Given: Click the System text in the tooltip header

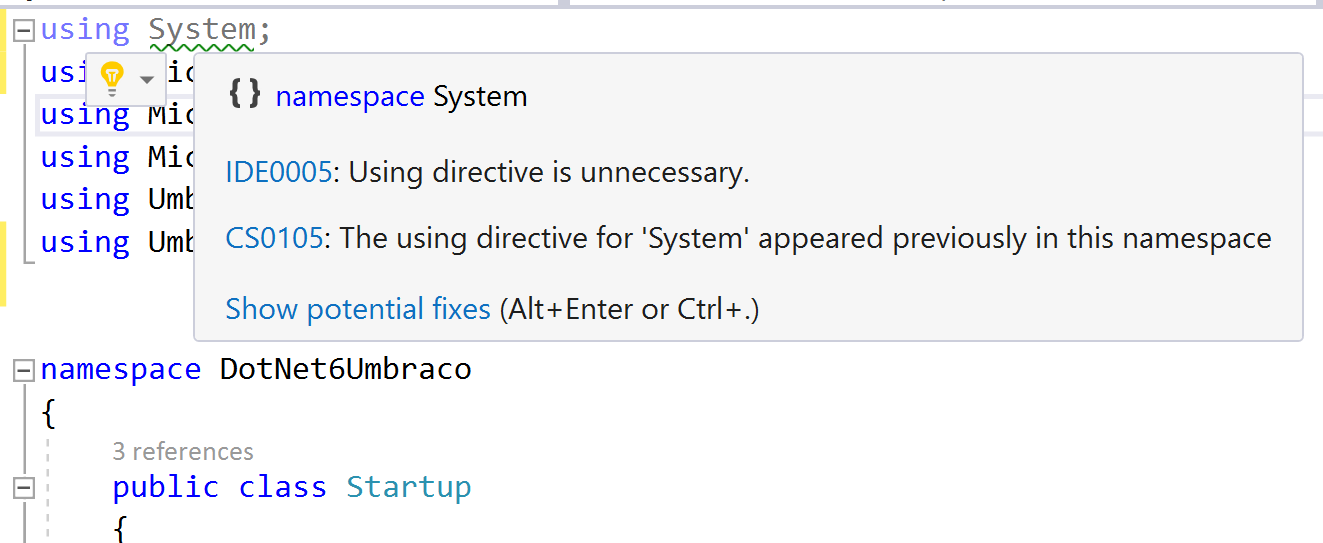Looking at the screenshot, I should (480, 97).
